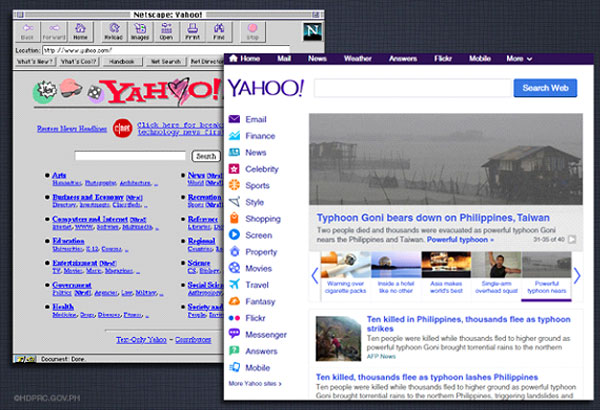Open the Ten killed in Philippines story thumbnail
Image resolution: width=600 pixels, height=410 pixels.
coord(338,339)
